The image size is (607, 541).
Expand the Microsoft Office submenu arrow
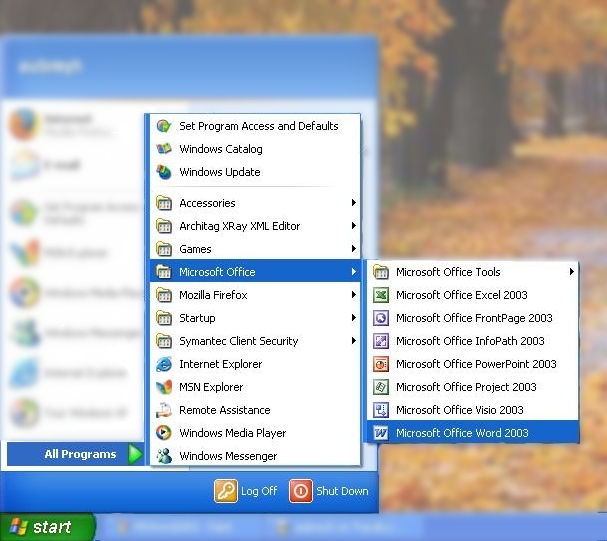(353, 272)
